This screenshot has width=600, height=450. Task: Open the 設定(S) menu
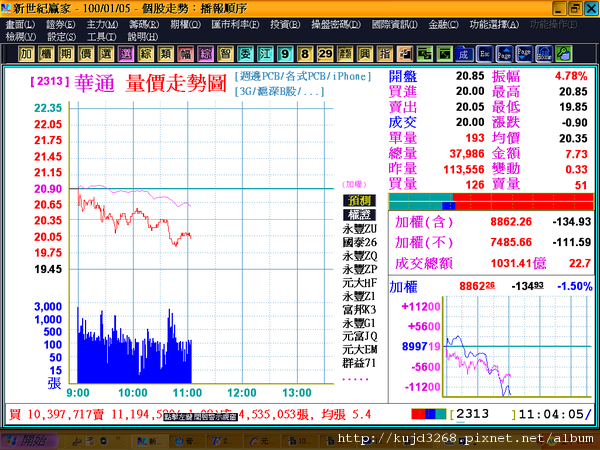coord(61,37)
